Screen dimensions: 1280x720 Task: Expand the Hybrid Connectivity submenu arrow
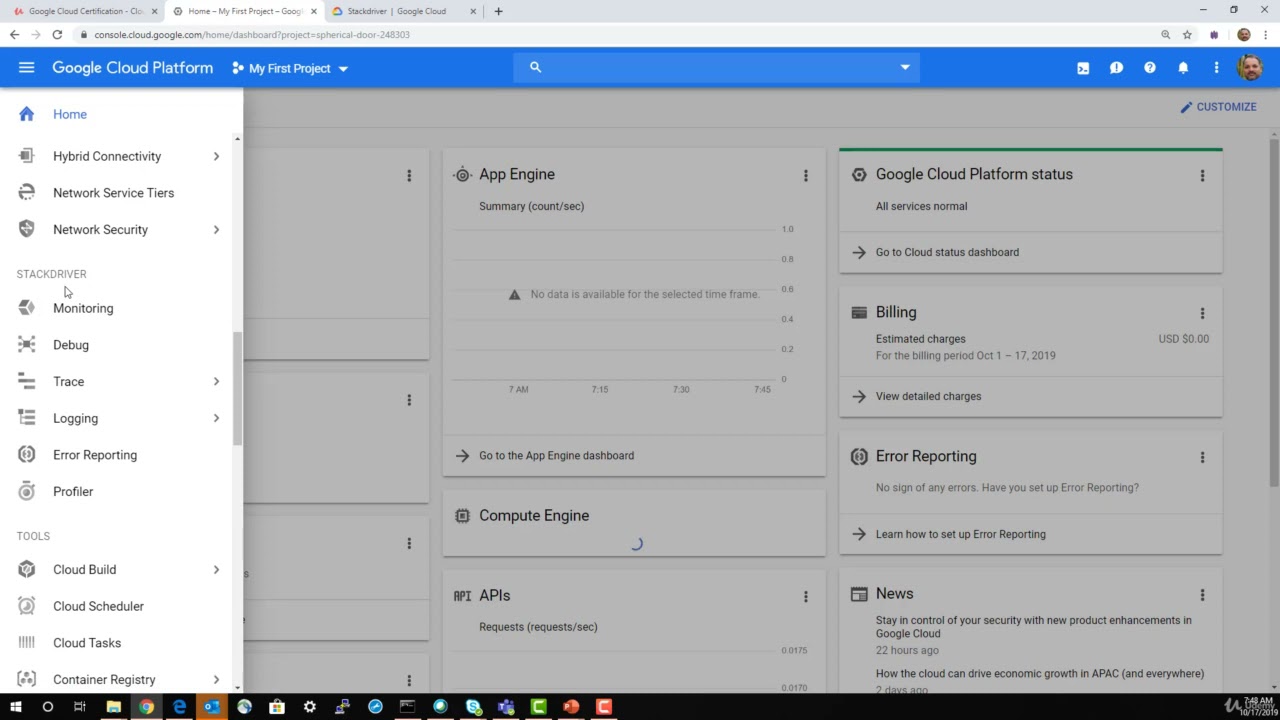(x=216, y=156)
